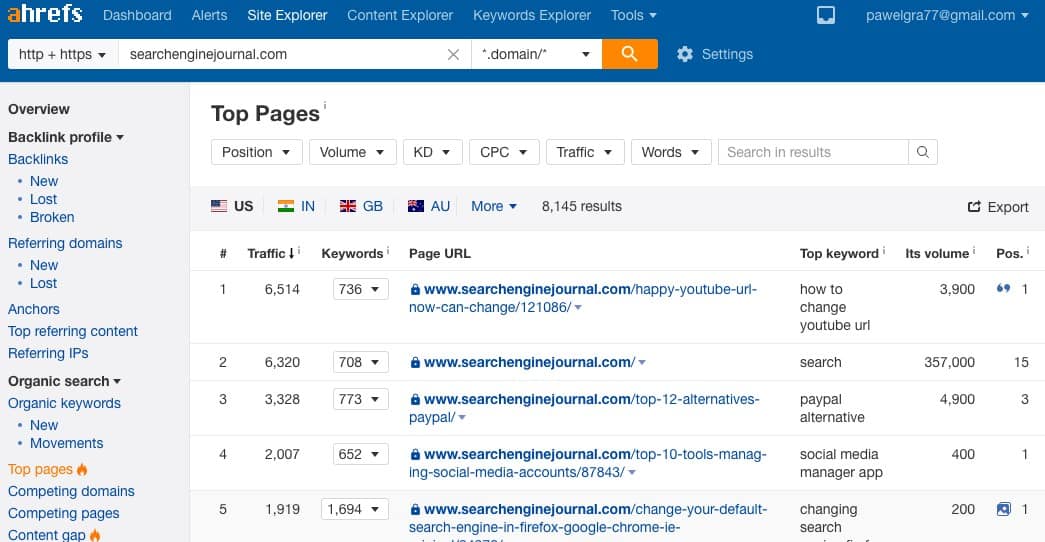Click the info icon beside Keywords header

[x=388, y=251]
